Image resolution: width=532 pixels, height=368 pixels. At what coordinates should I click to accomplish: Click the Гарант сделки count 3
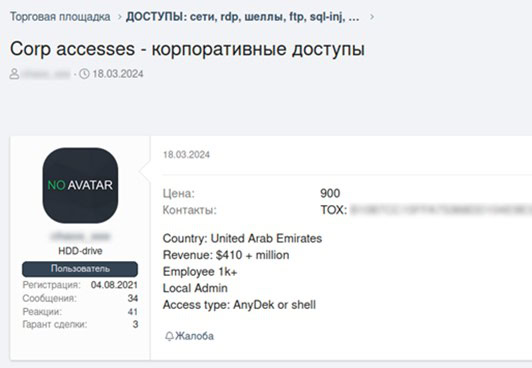pos(135,325)
